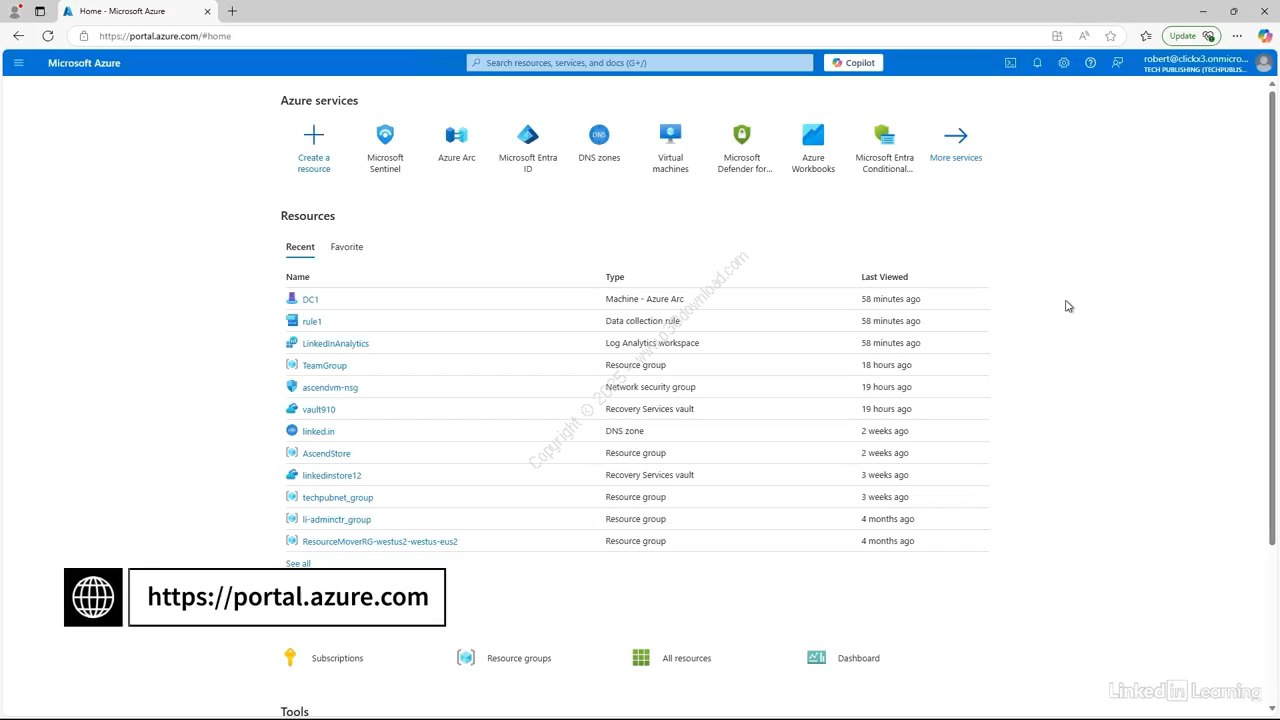Open the rule1 data collection rule
The image size is (1280, 720).
[312, 321]
